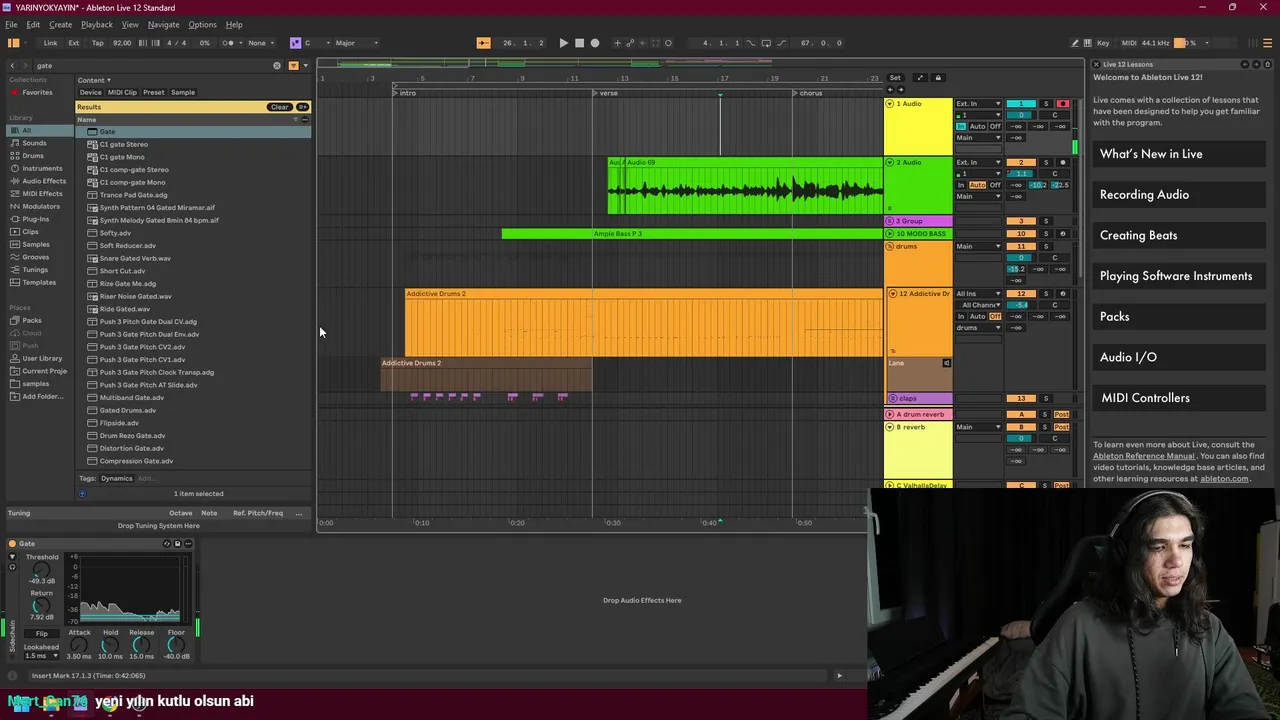Click the Gate Floor knob

(176, 646)
